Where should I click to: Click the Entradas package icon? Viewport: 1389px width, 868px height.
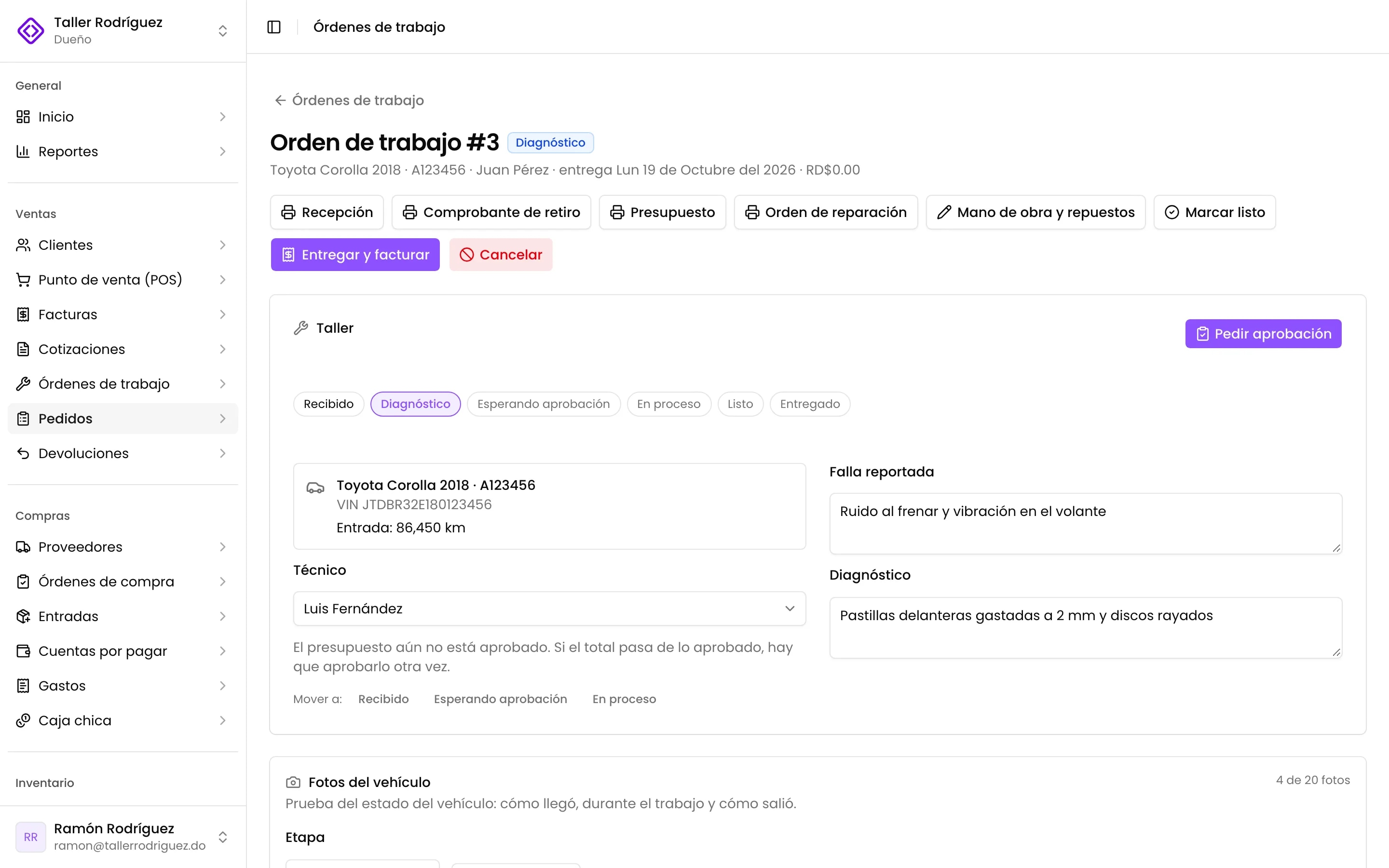click(x=23, y=617)
